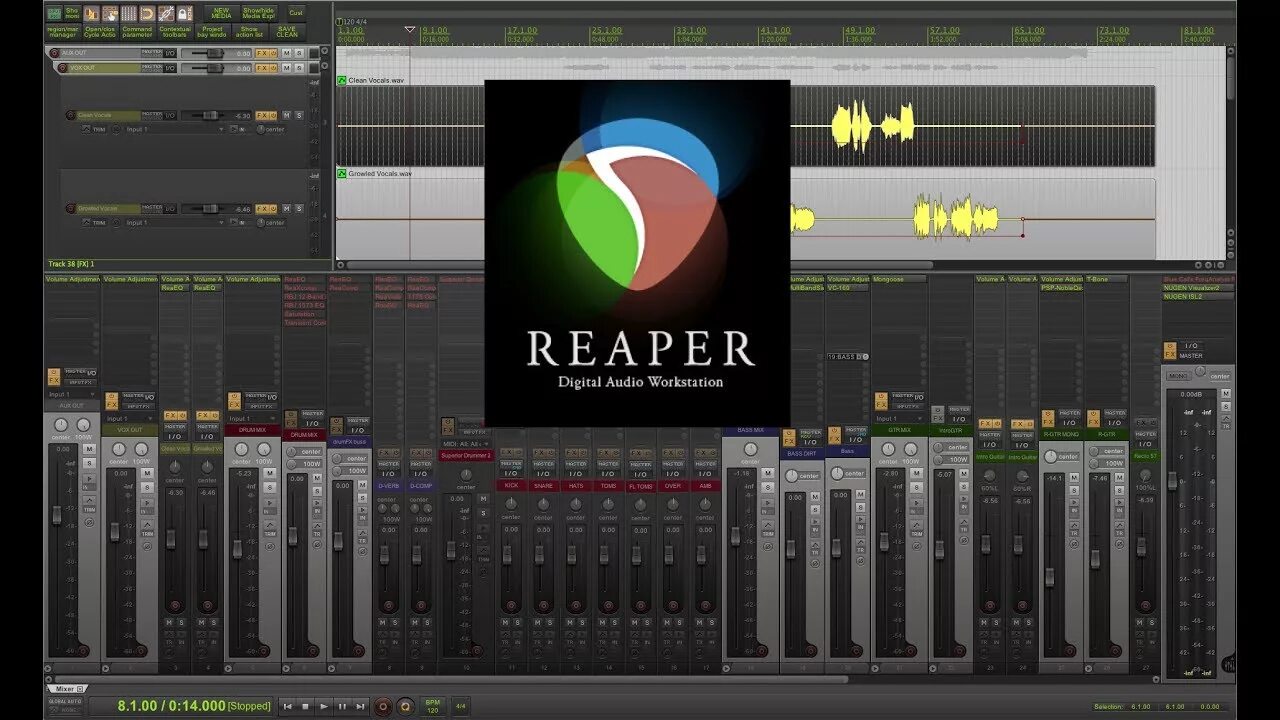Select the Mixer tab
The image size is (1280, 720).
[67, 689]
